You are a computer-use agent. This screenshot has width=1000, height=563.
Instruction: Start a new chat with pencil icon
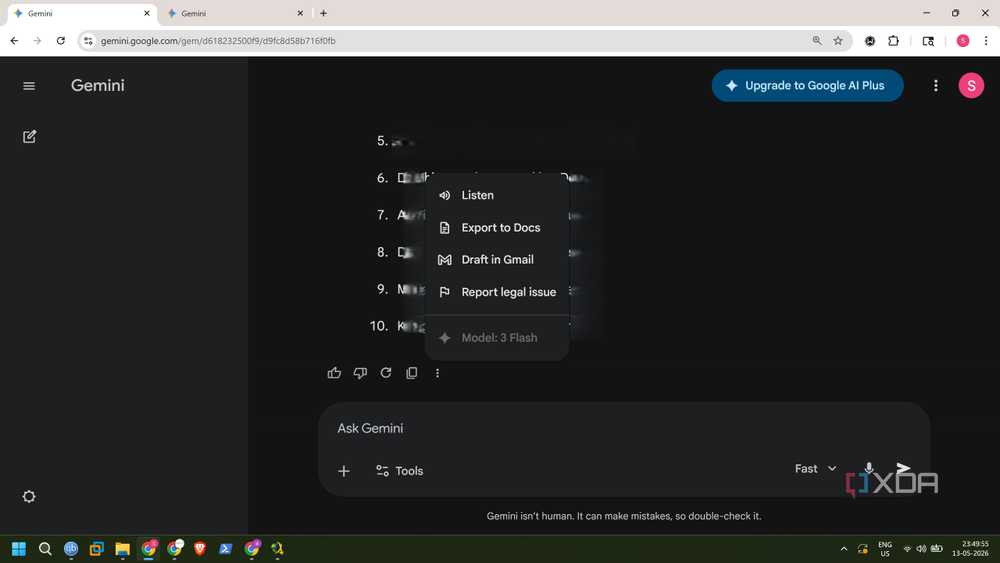[29, 136]
